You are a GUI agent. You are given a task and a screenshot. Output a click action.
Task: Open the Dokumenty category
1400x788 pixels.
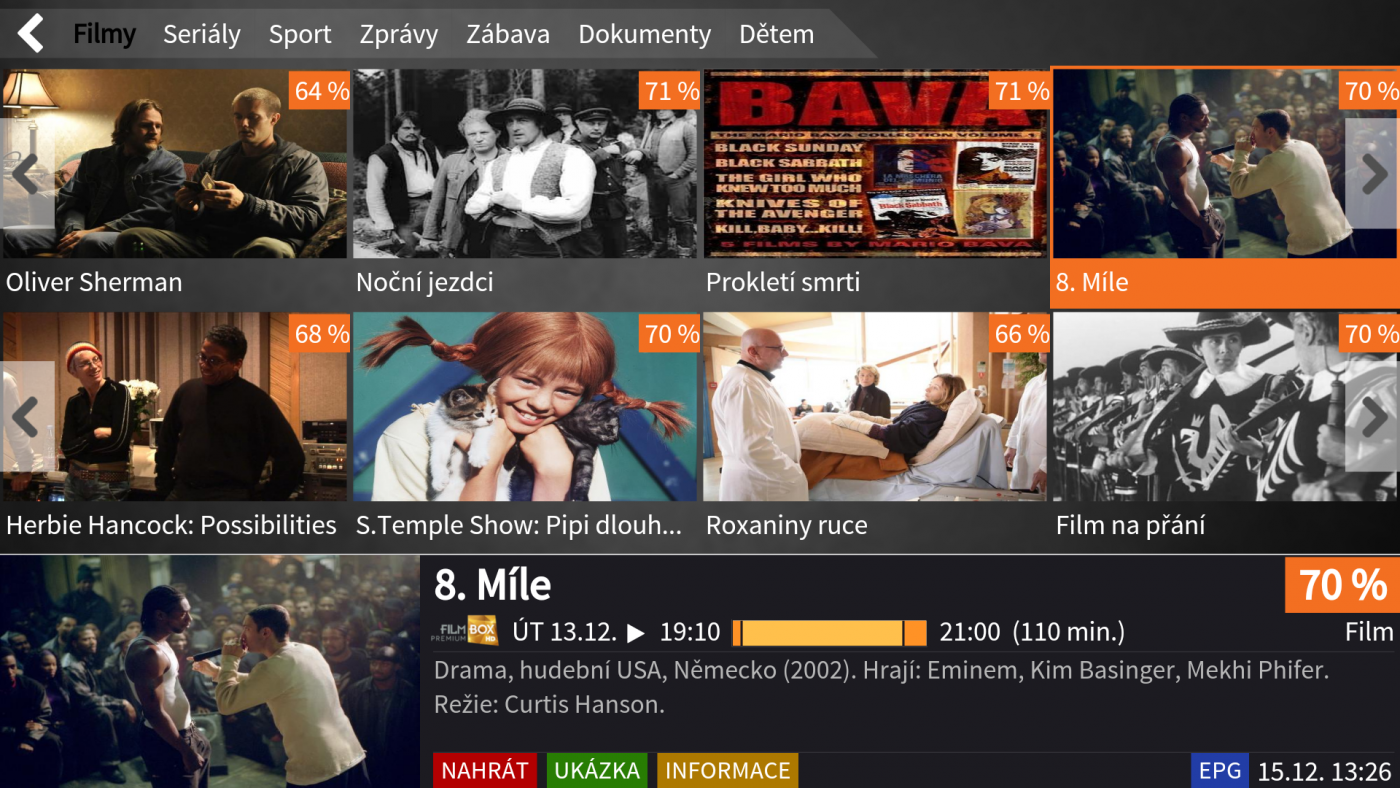click(x=644, y=34)
